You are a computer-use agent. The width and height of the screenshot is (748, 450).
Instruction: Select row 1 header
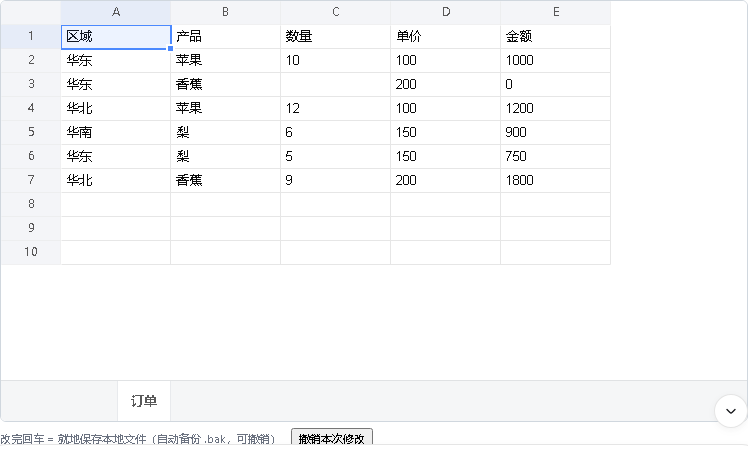tap(31, 36)
